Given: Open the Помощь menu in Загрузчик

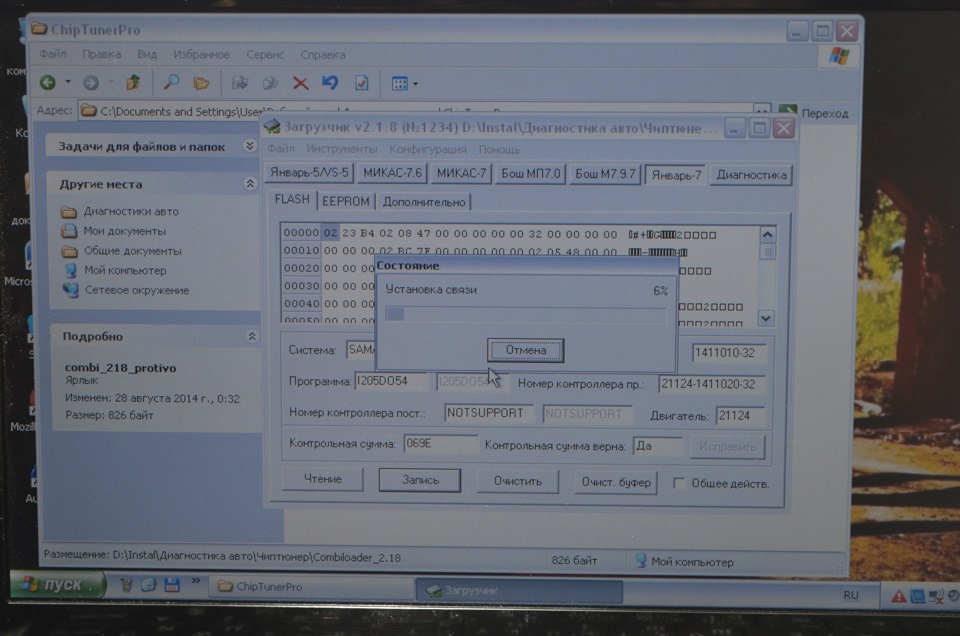Looking at the screenshot, I should (499, 149).
